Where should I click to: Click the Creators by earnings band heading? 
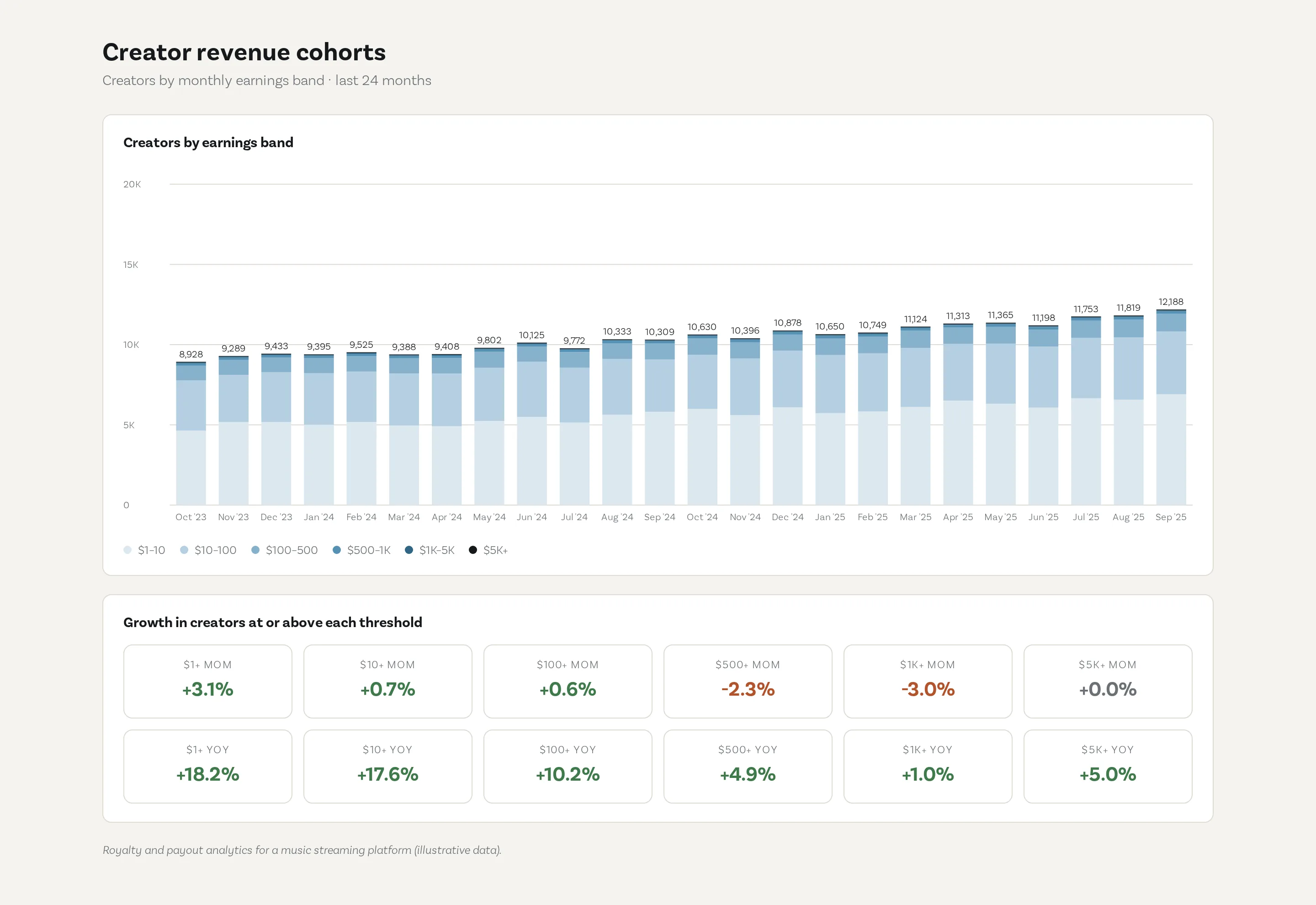[208, 142]
